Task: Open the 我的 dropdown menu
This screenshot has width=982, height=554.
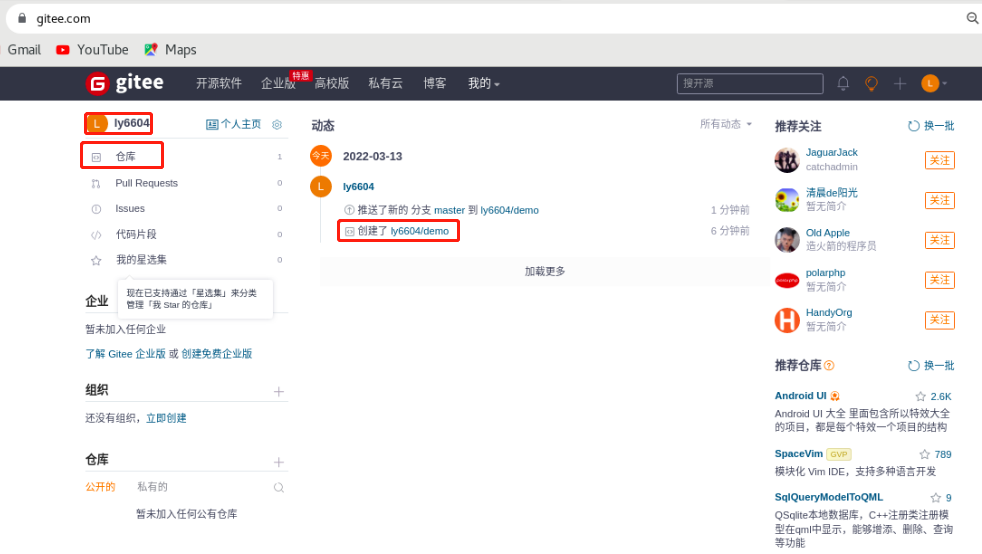Action: pos(483,83)
